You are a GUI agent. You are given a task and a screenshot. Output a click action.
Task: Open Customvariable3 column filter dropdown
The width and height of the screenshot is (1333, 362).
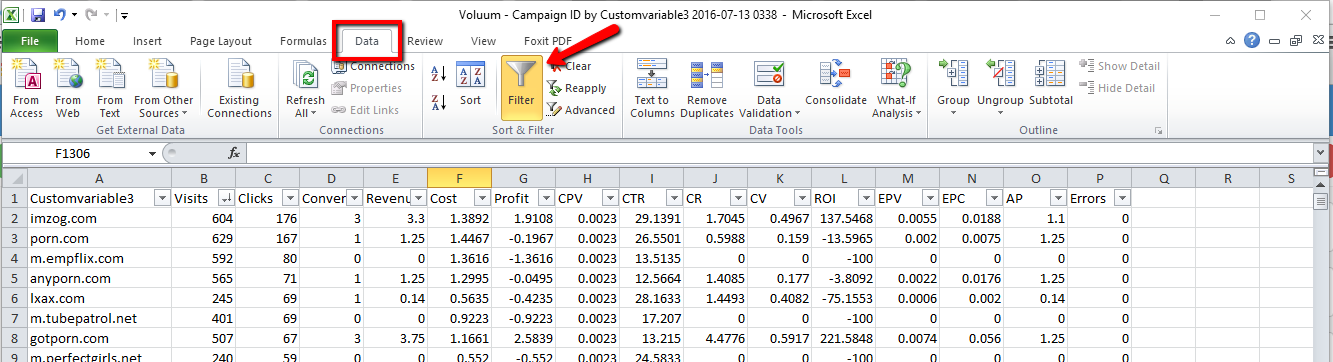coord(162,198)
